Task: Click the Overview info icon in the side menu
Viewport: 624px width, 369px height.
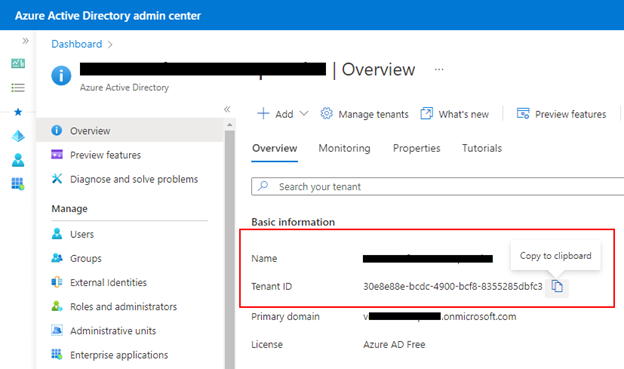Action: (x=57, y=130)
